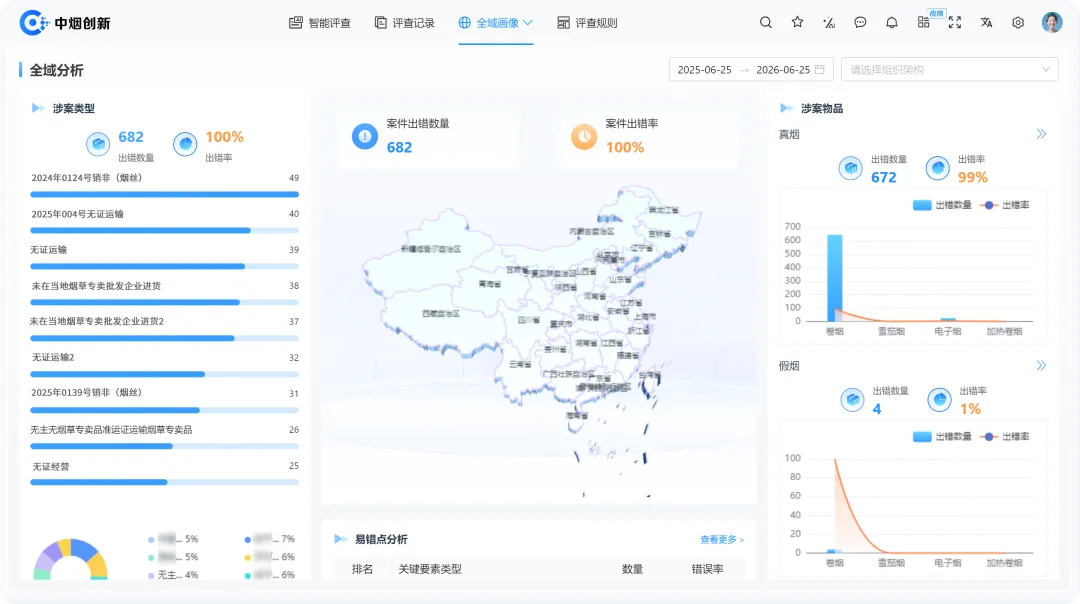Open the 全域画像 dropdown menu
The width and height of the screenshot is (1080, 604).
(x=496, y=23)
